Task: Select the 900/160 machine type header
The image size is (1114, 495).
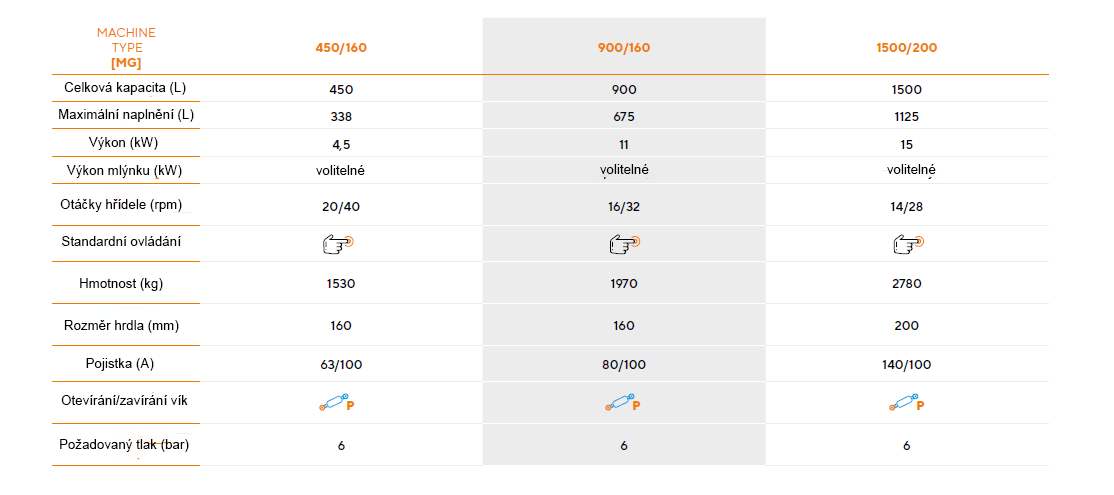Action: point(624,47)
